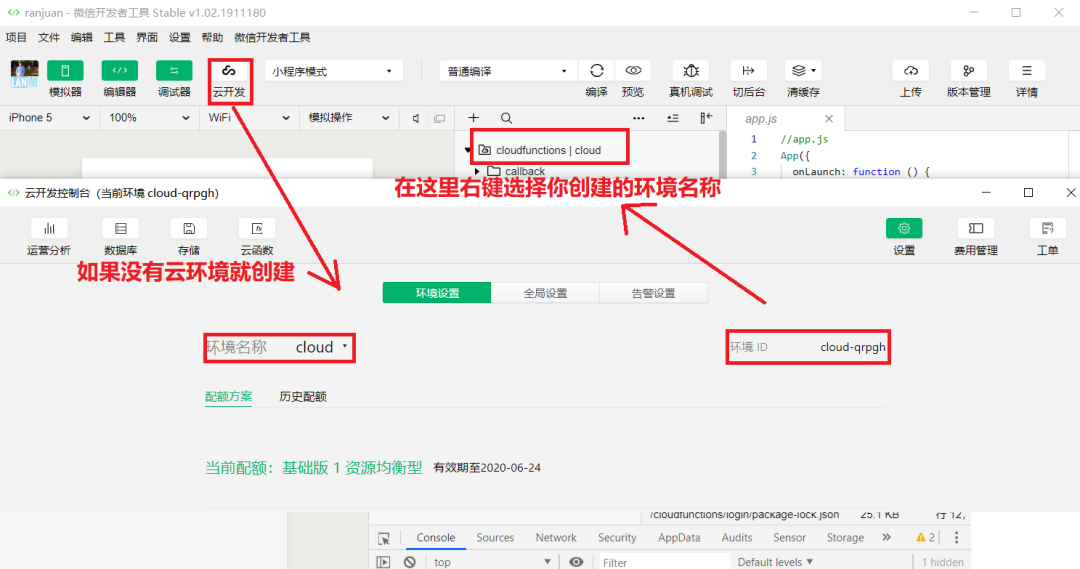Open the 普通编译 compile mode dropdown

507,71
